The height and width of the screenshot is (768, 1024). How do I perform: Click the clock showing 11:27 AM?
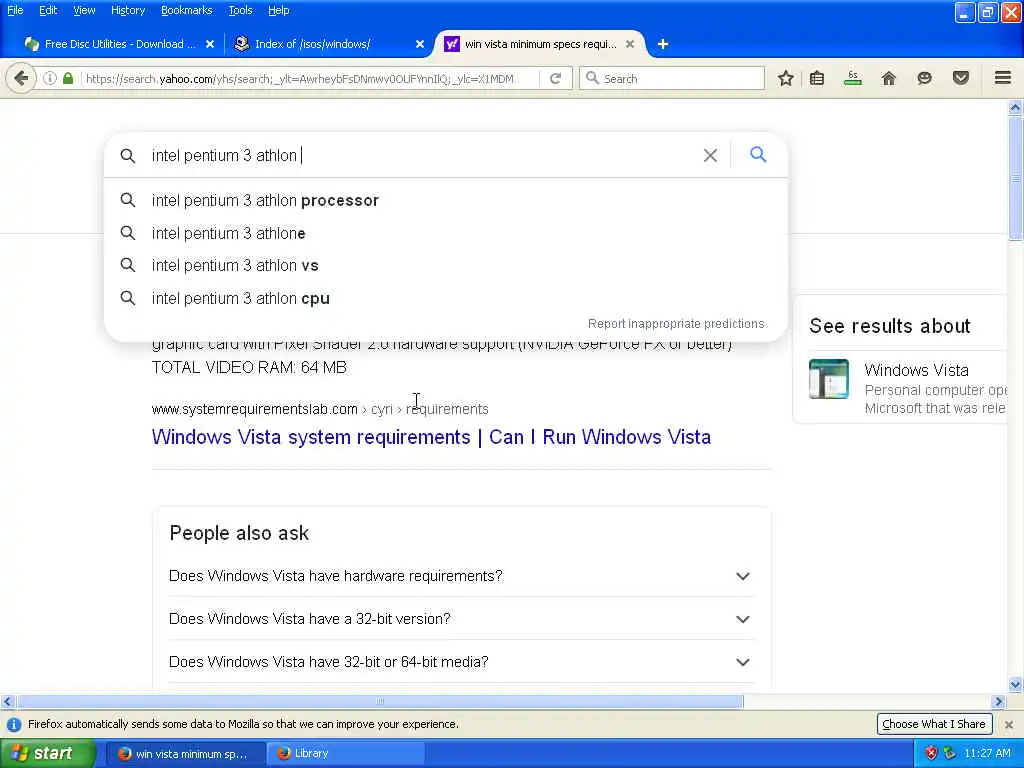[987, 754]
